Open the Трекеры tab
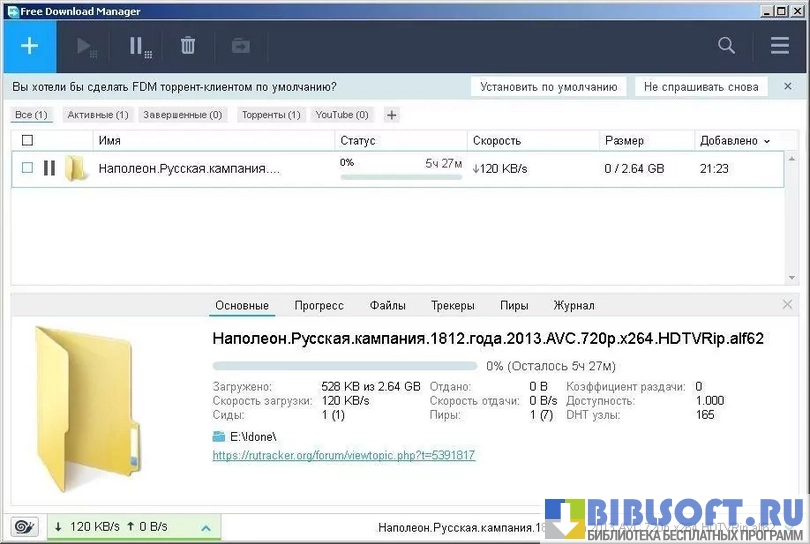810x544 pixels. (452, 306)
